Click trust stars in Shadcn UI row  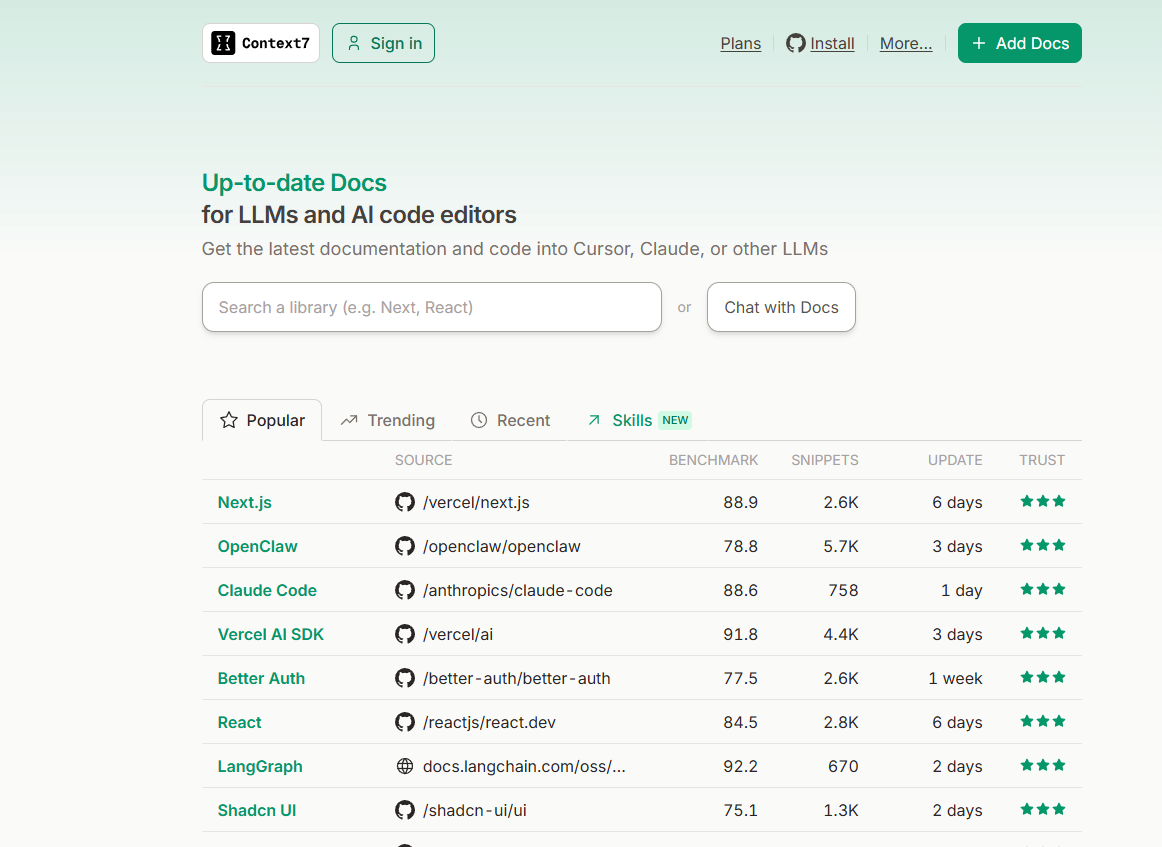pyautogui.click(x=1043, y=809)
